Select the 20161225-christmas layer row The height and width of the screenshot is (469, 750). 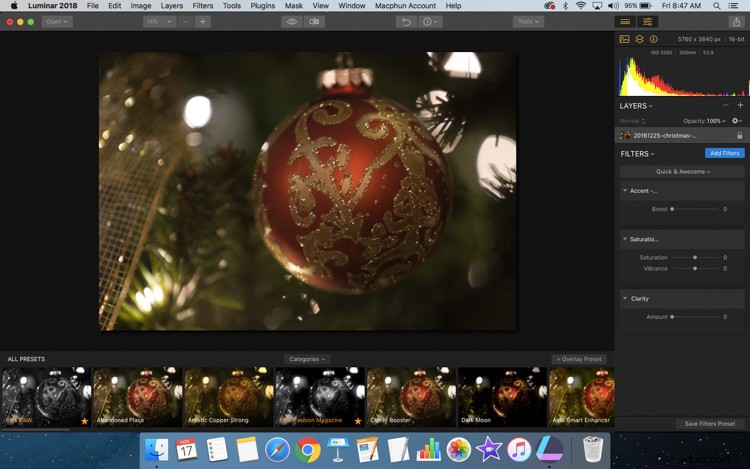coord(682,136)
